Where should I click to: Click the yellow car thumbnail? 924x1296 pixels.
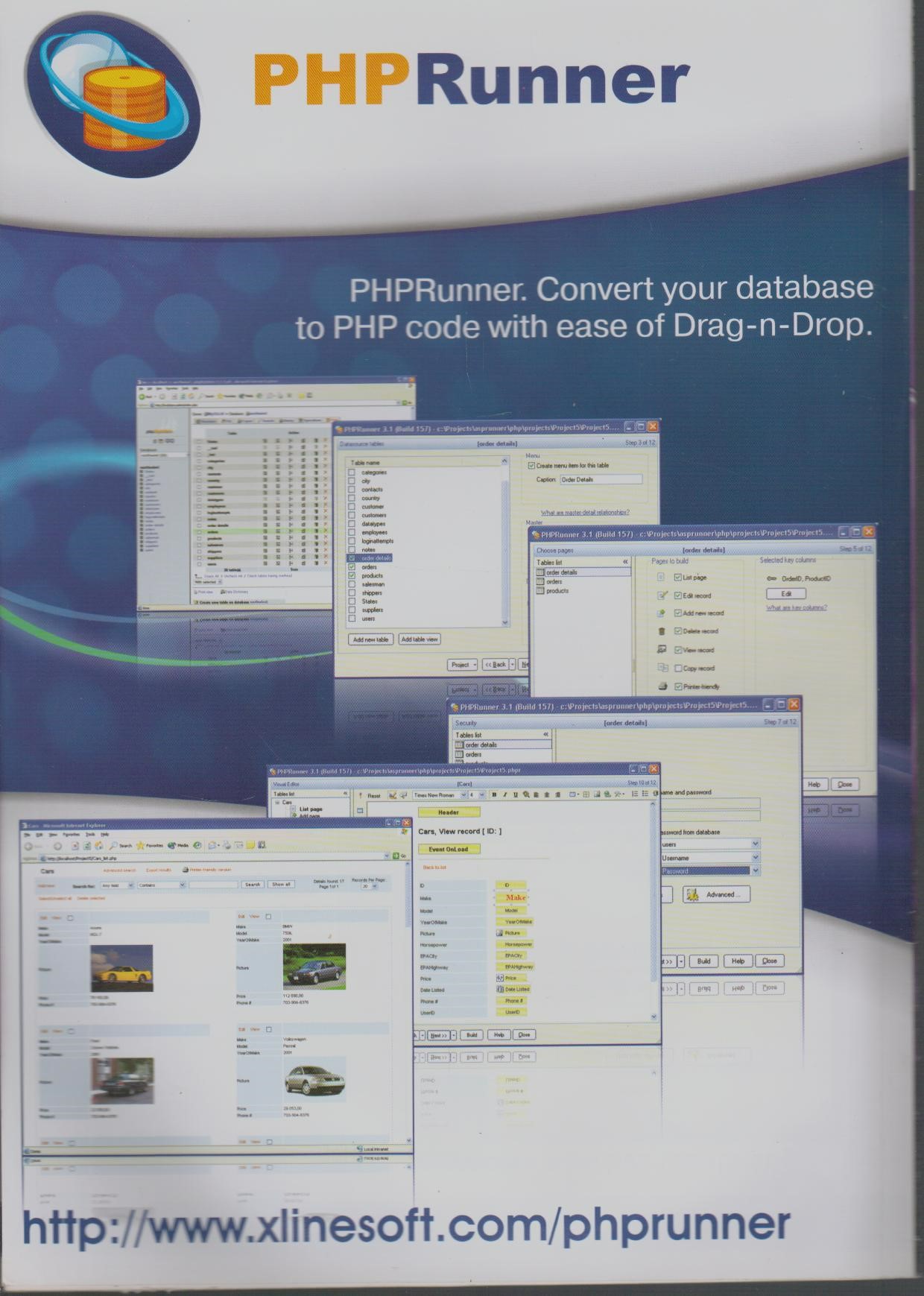click(122, 967)
